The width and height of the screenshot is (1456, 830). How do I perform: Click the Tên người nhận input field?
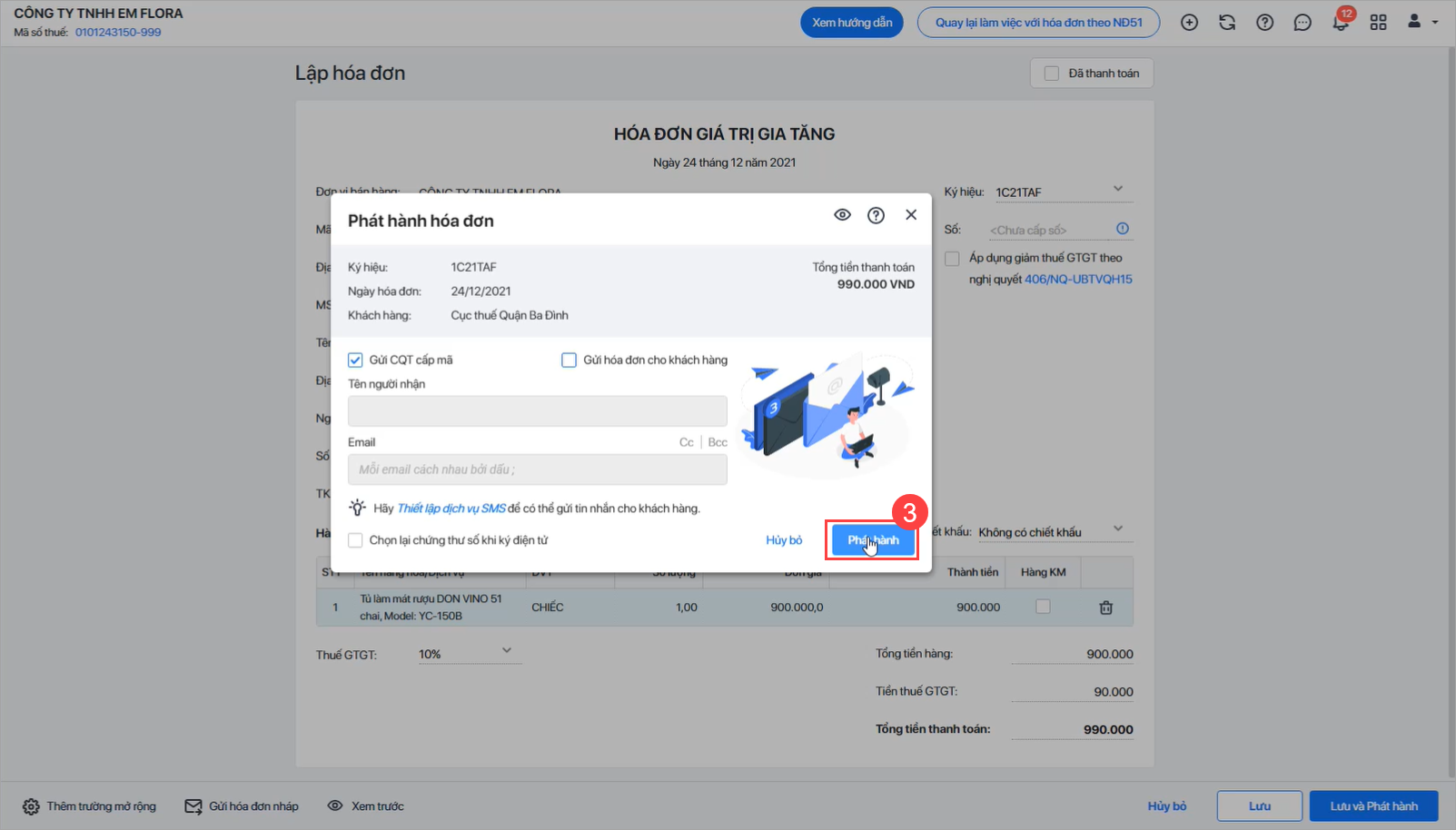538,411
